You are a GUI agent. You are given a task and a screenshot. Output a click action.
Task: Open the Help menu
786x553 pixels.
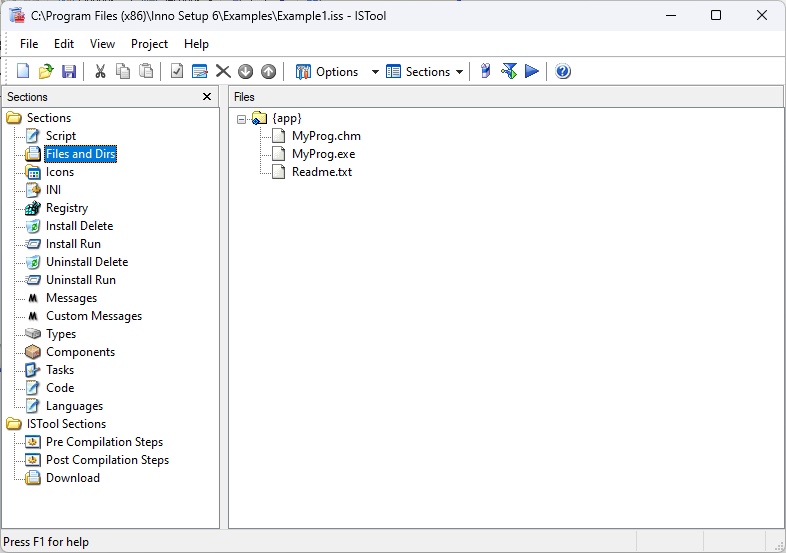(196, 44)
